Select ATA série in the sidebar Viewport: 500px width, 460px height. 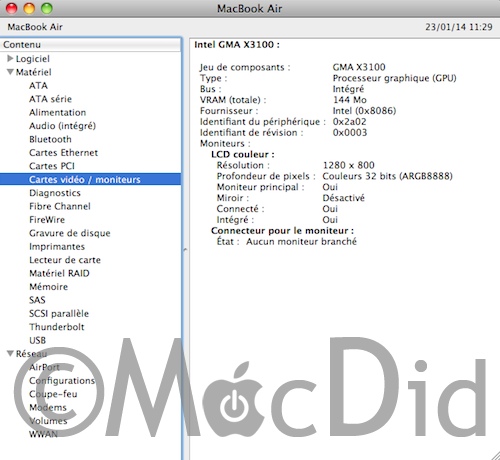coord(50,99)
